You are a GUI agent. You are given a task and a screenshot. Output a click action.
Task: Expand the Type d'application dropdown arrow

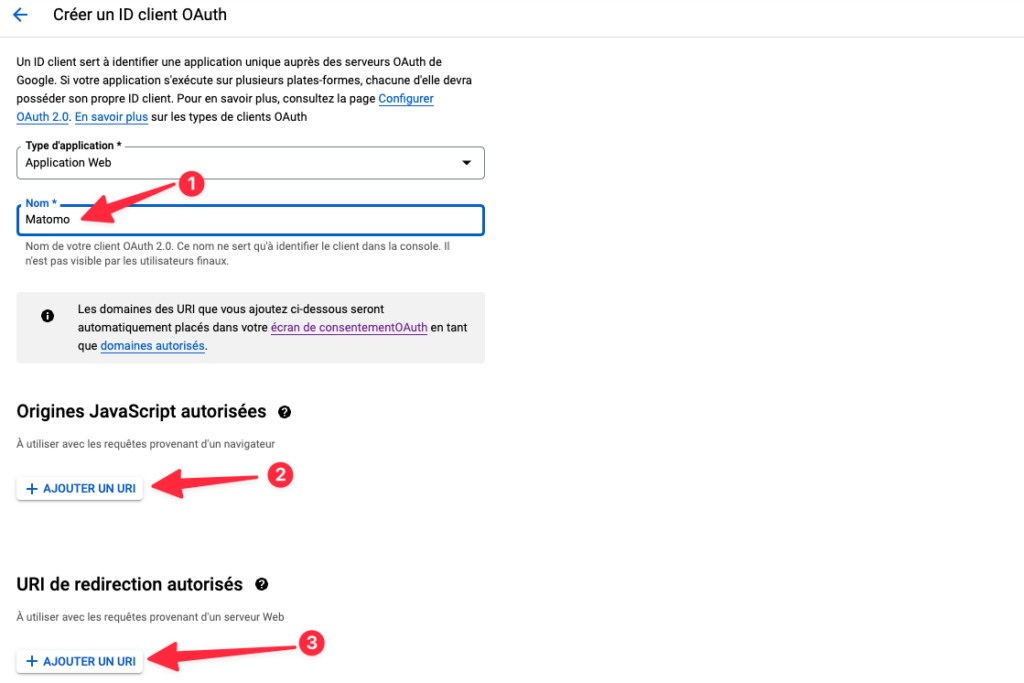(465, 163)
